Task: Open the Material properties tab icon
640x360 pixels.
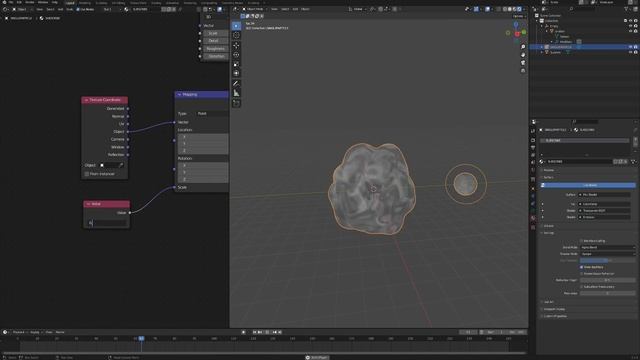Action: coord(533,218)
